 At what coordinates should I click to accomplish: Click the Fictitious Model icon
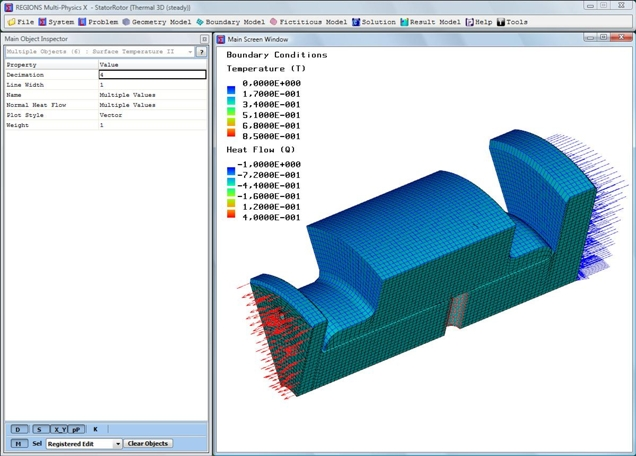pyautogui.click(x=273, y=21)
